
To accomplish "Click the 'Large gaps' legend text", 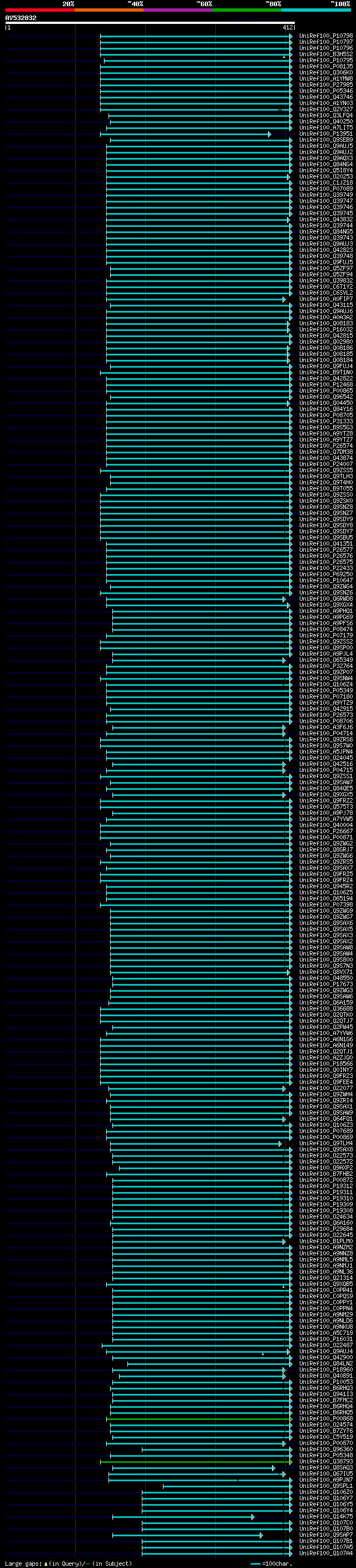I will point(23,1563).
